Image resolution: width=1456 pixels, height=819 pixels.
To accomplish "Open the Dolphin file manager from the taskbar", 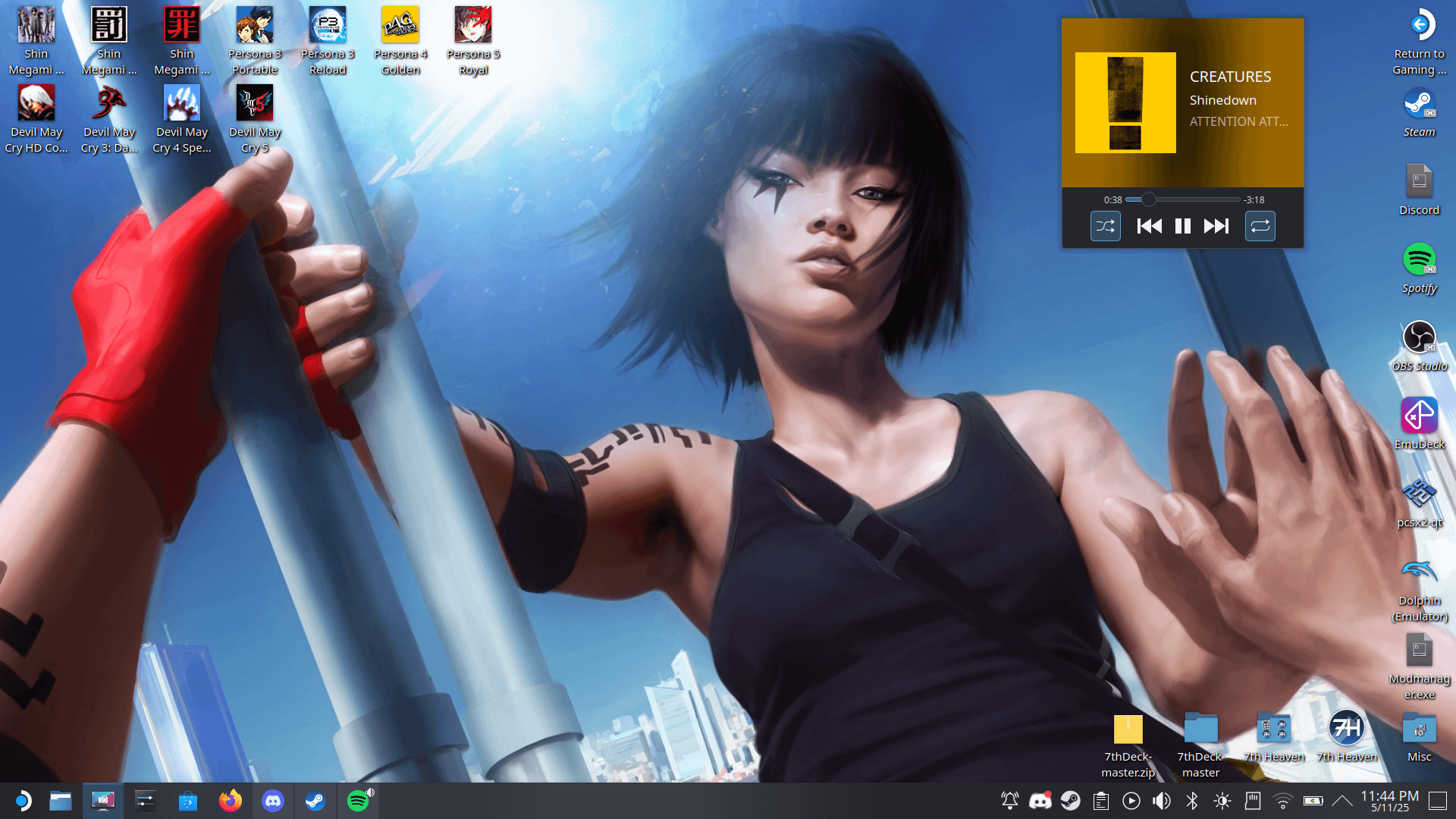I will pos(61,801).
